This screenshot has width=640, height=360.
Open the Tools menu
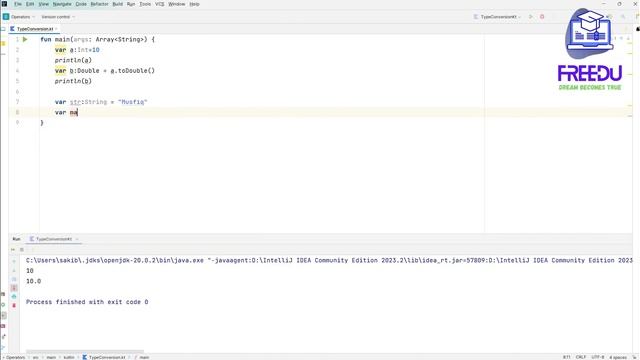click(145, 4)
